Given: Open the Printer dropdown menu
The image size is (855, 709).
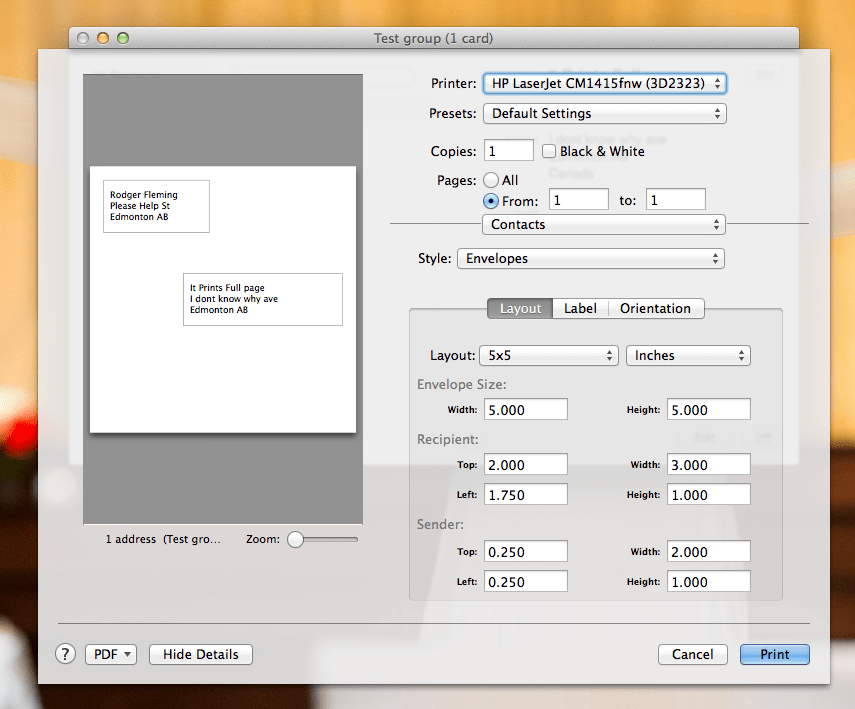Looking at the screenshot, I should click(x=603, y=84).
